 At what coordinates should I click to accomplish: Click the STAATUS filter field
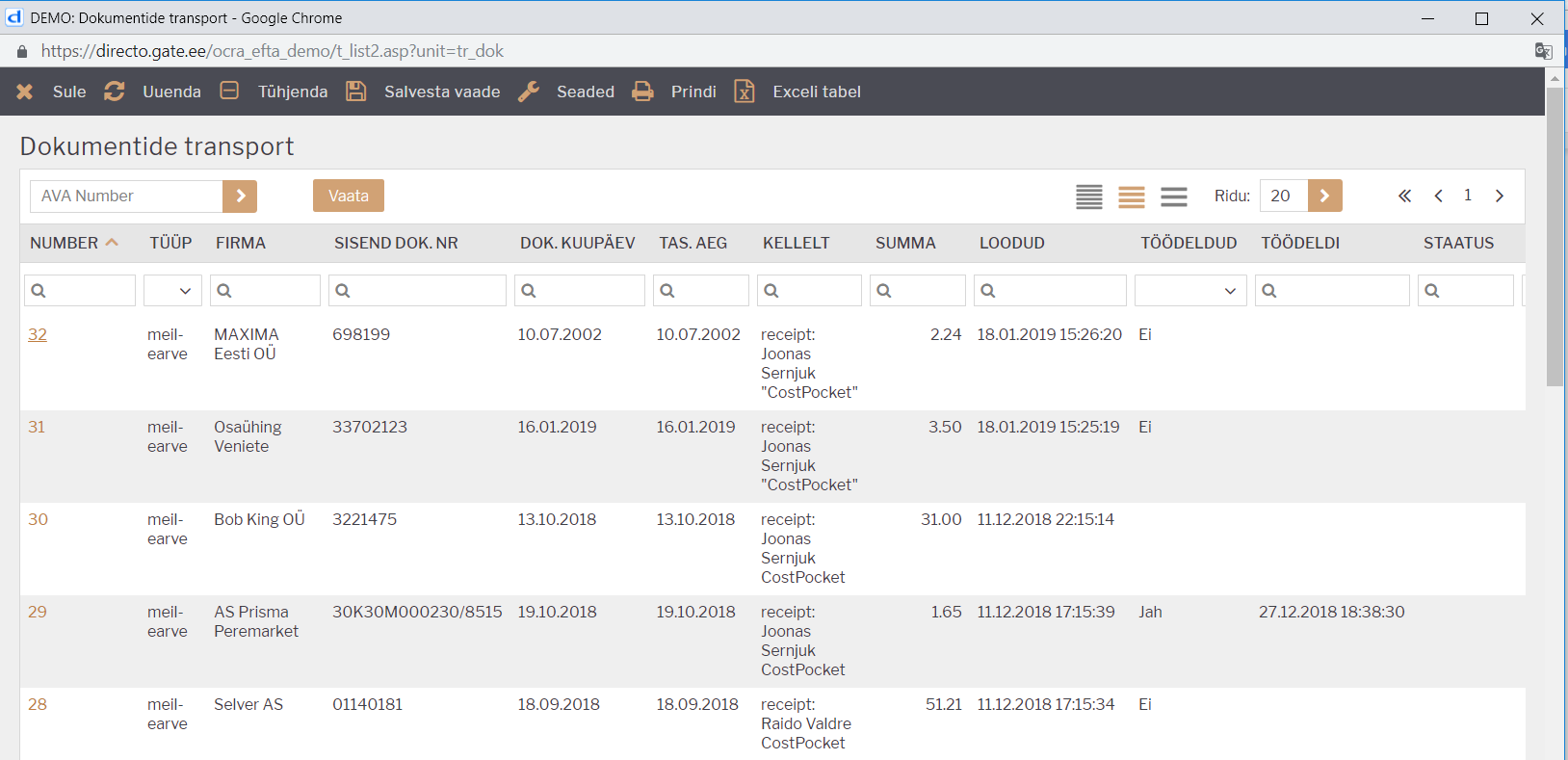coord(1466,290)
